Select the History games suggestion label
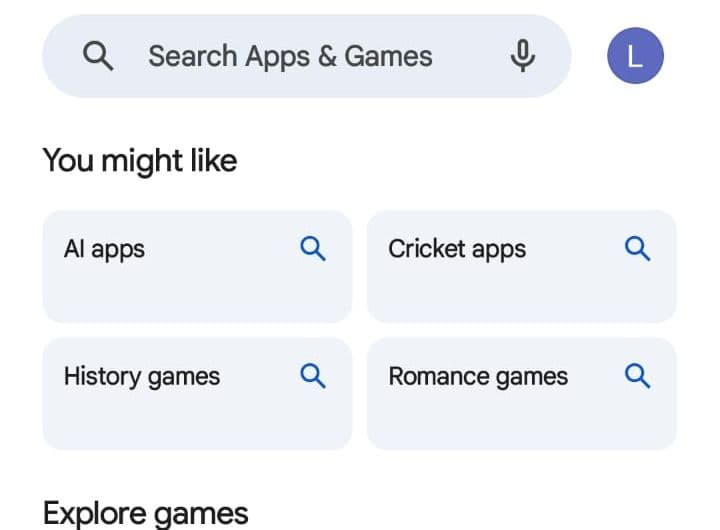720x530 pixels. [x=142, y=377]
